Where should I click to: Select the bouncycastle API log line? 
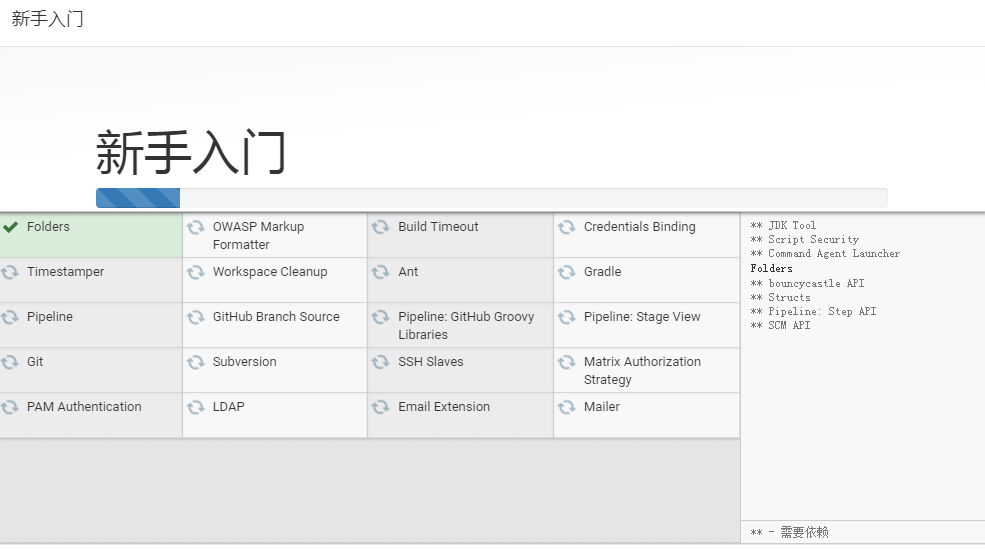pyautogui.click(x=807, y=283)
